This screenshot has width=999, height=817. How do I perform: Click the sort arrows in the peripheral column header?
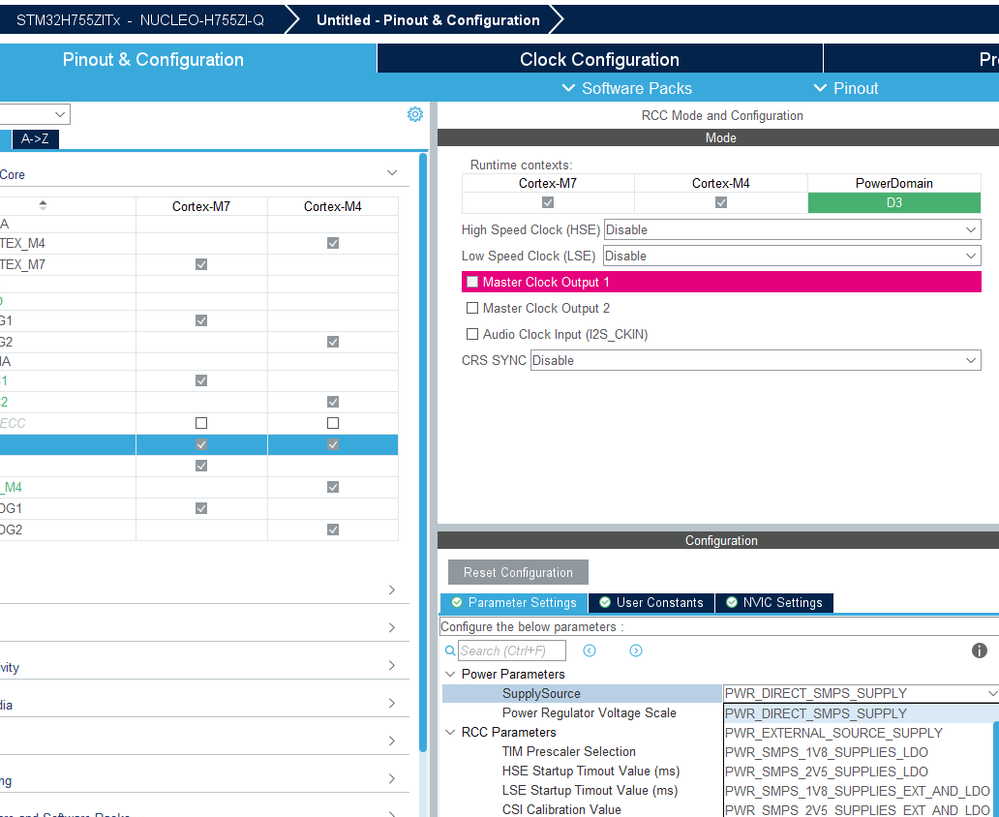(43, 205)
